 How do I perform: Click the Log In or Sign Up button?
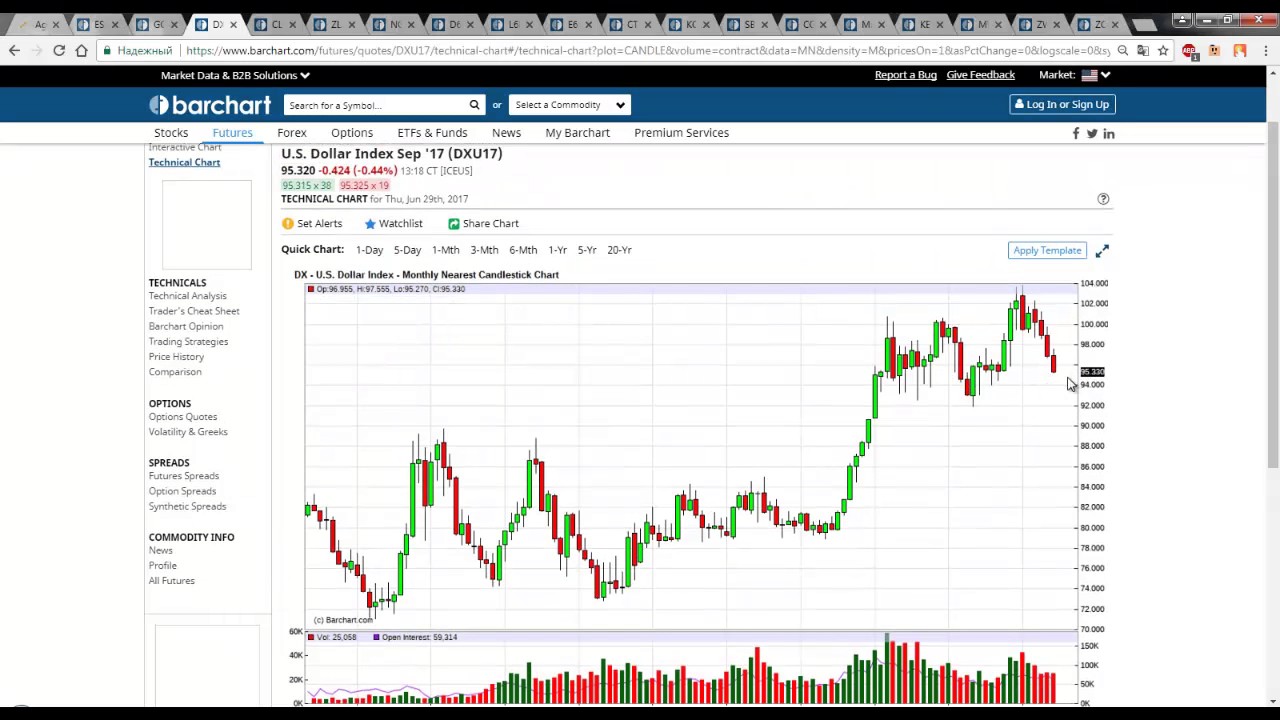tap(1062, 104)
